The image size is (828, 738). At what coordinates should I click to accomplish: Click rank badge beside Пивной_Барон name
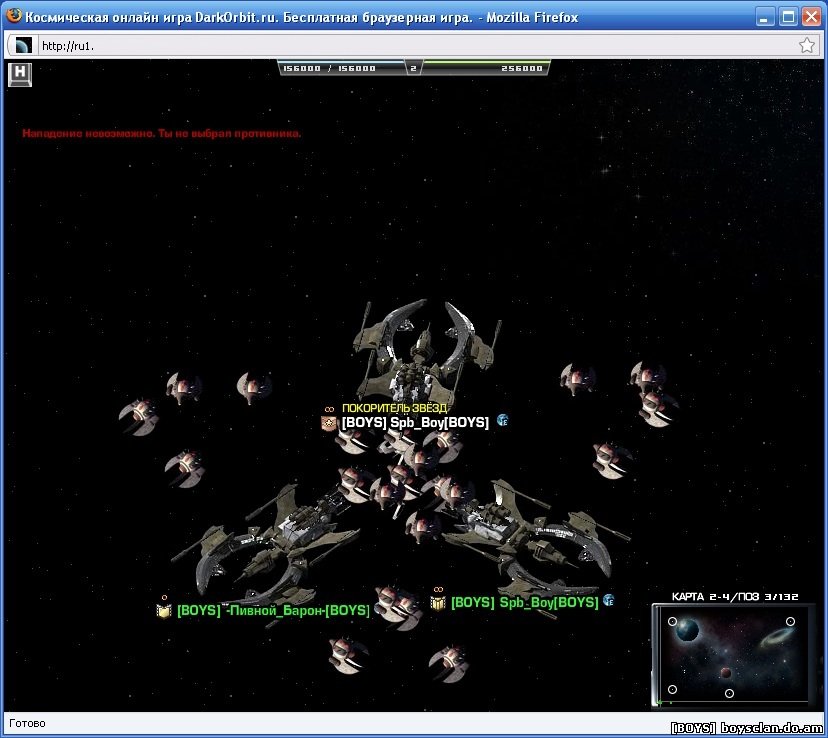(x=164, y=611)
